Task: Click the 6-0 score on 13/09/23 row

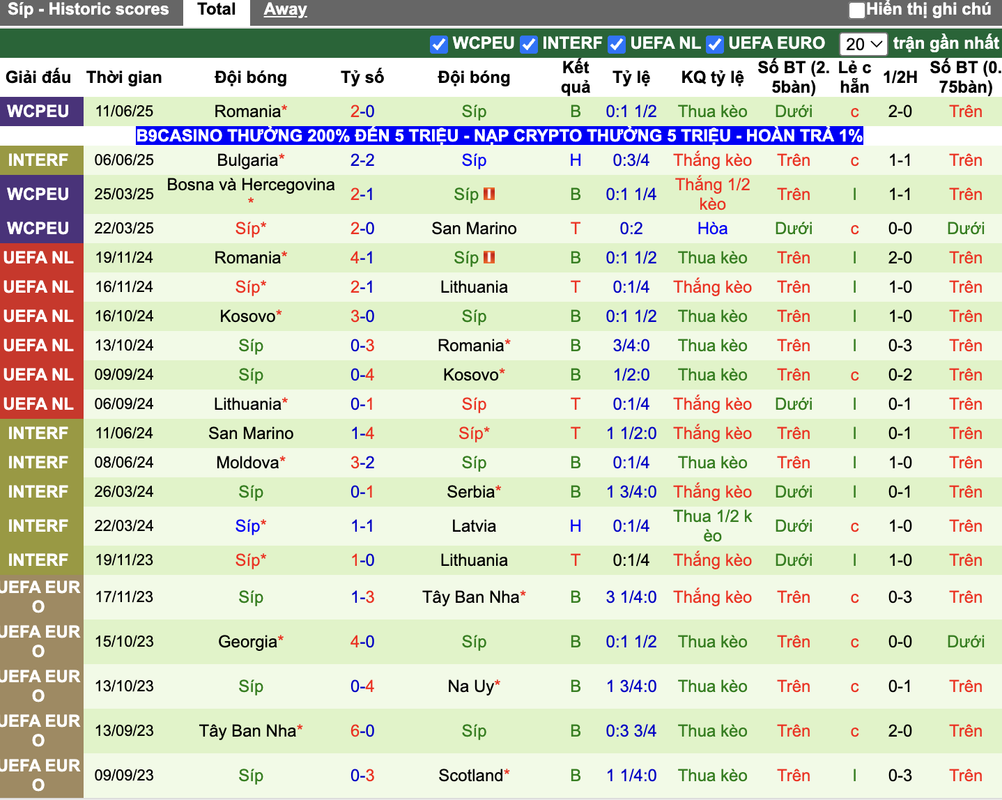Action: pos(362,730)
